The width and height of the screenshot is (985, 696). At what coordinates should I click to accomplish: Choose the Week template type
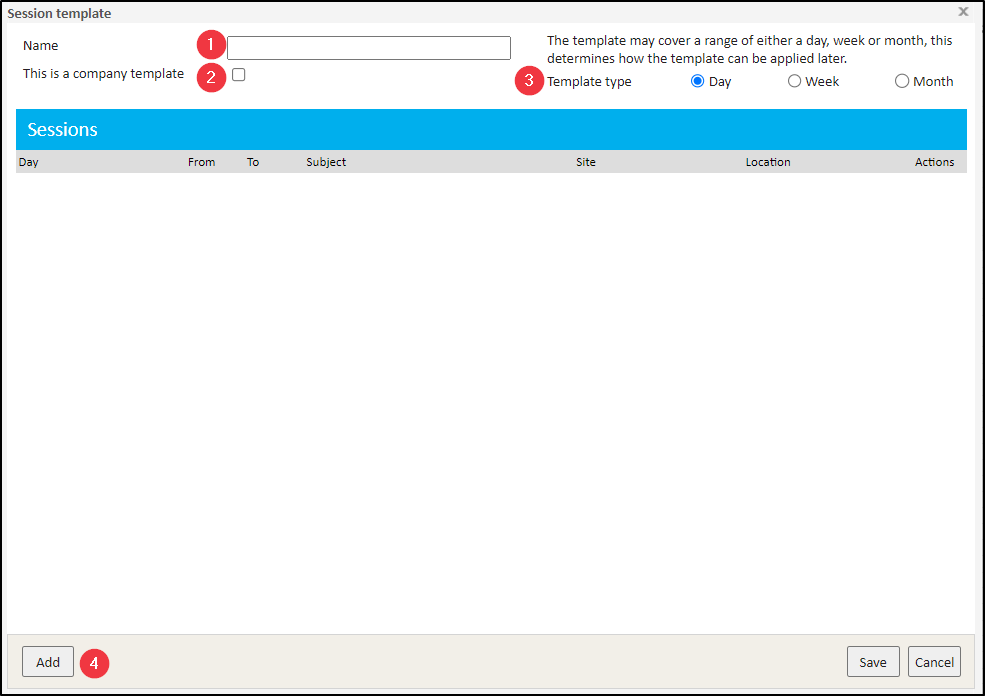coord(795,82)
